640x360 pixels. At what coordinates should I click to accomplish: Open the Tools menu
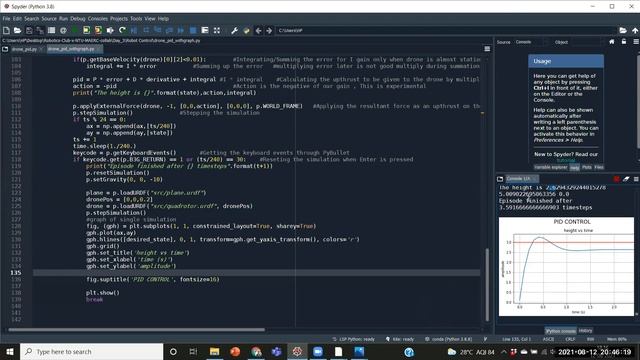(136, 19)
